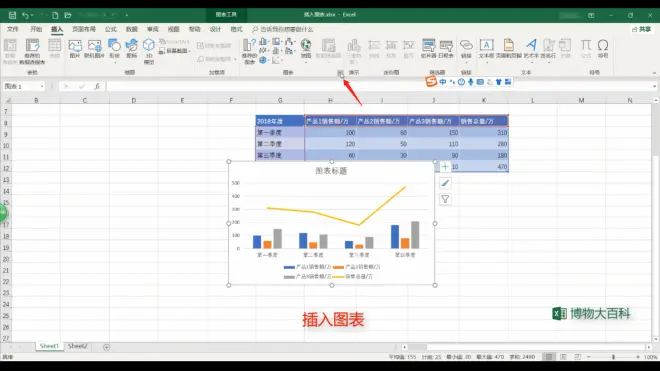The height and width of the screenshot is (371, 660).
Task: Adjust the zoom slider handle
Action: (x=613, y=357)
